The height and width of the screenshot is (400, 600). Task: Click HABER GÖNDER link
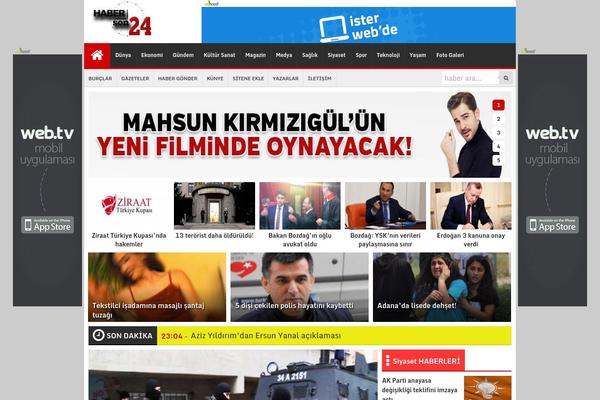pos(178,78)
